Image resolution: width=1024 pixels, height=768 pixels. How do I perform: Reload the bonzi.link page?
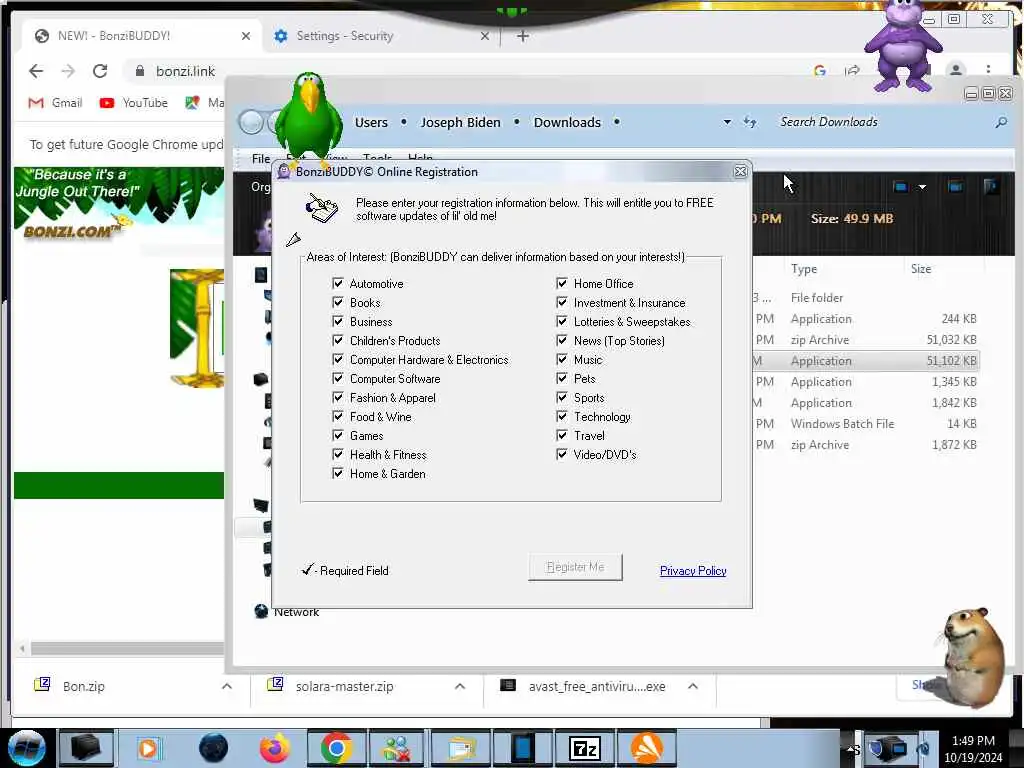coord(100,71)
